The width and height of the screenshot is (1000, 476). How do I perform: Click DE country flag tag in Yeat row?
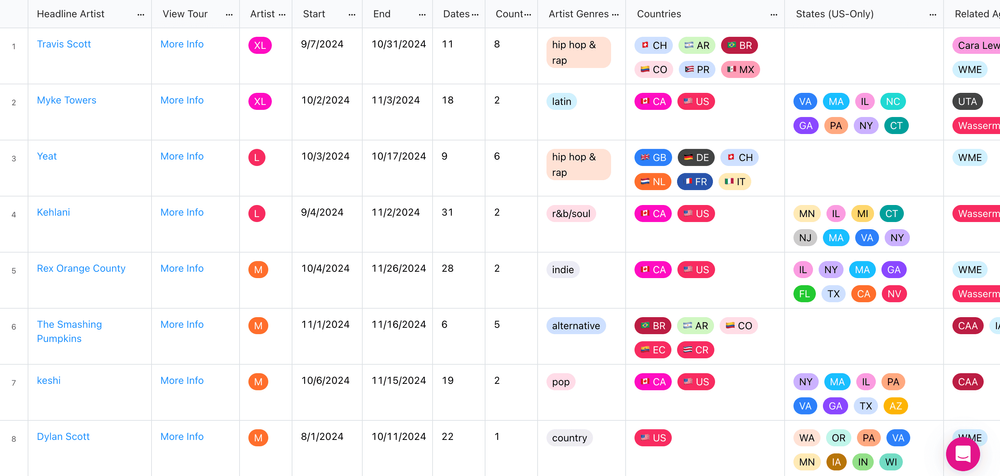pos(696,158)
